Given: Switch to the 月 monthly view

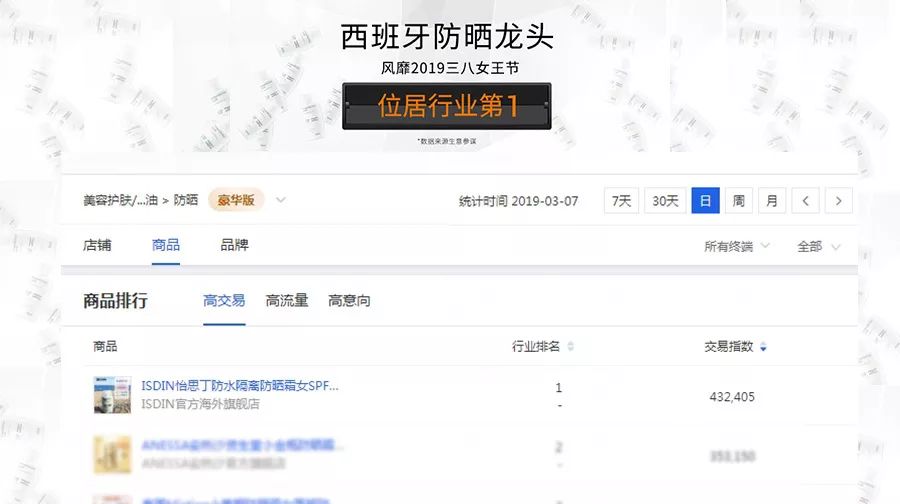Looking at the screenshot, I should (772, 201).
